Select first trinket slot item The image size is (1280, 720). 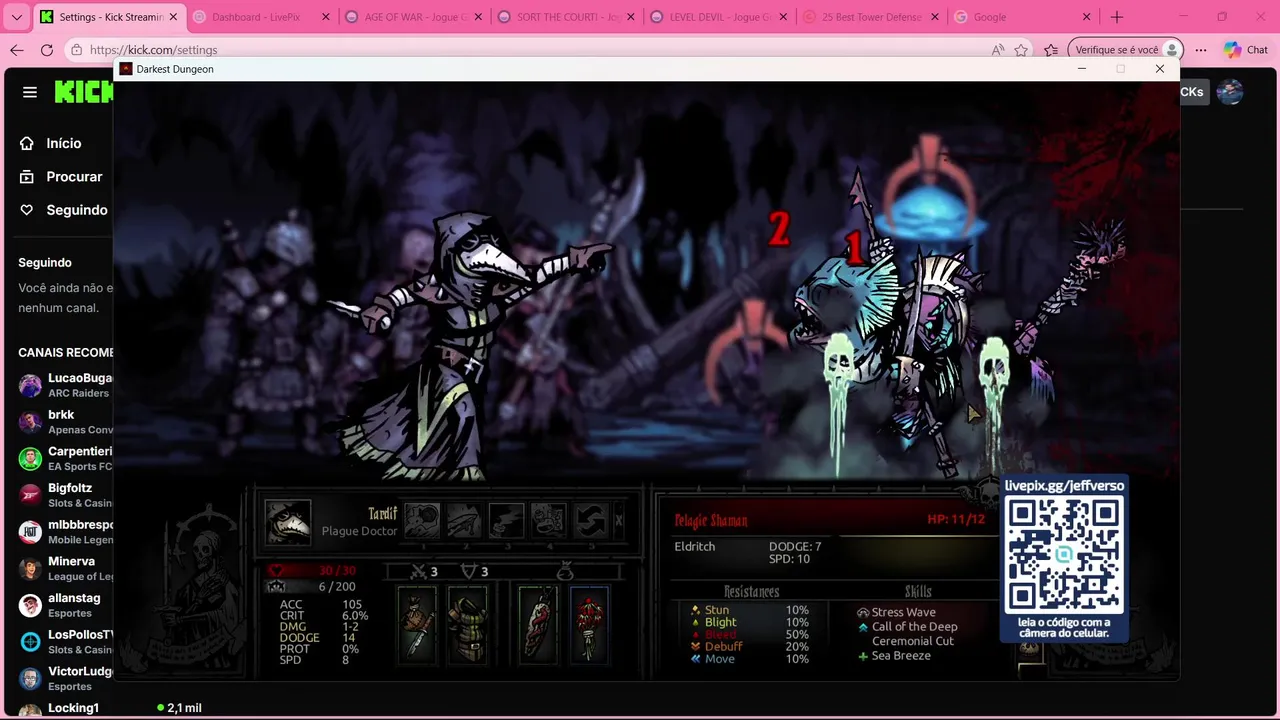pos(538,624)
